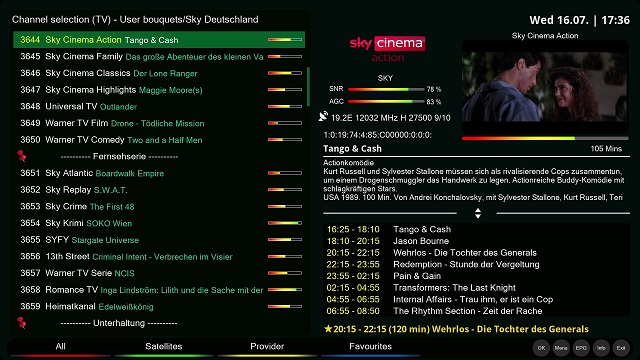Viewport: 640px width, 360px height.
Task: Open the EPG round button
Action: click(x=581, y=348)
